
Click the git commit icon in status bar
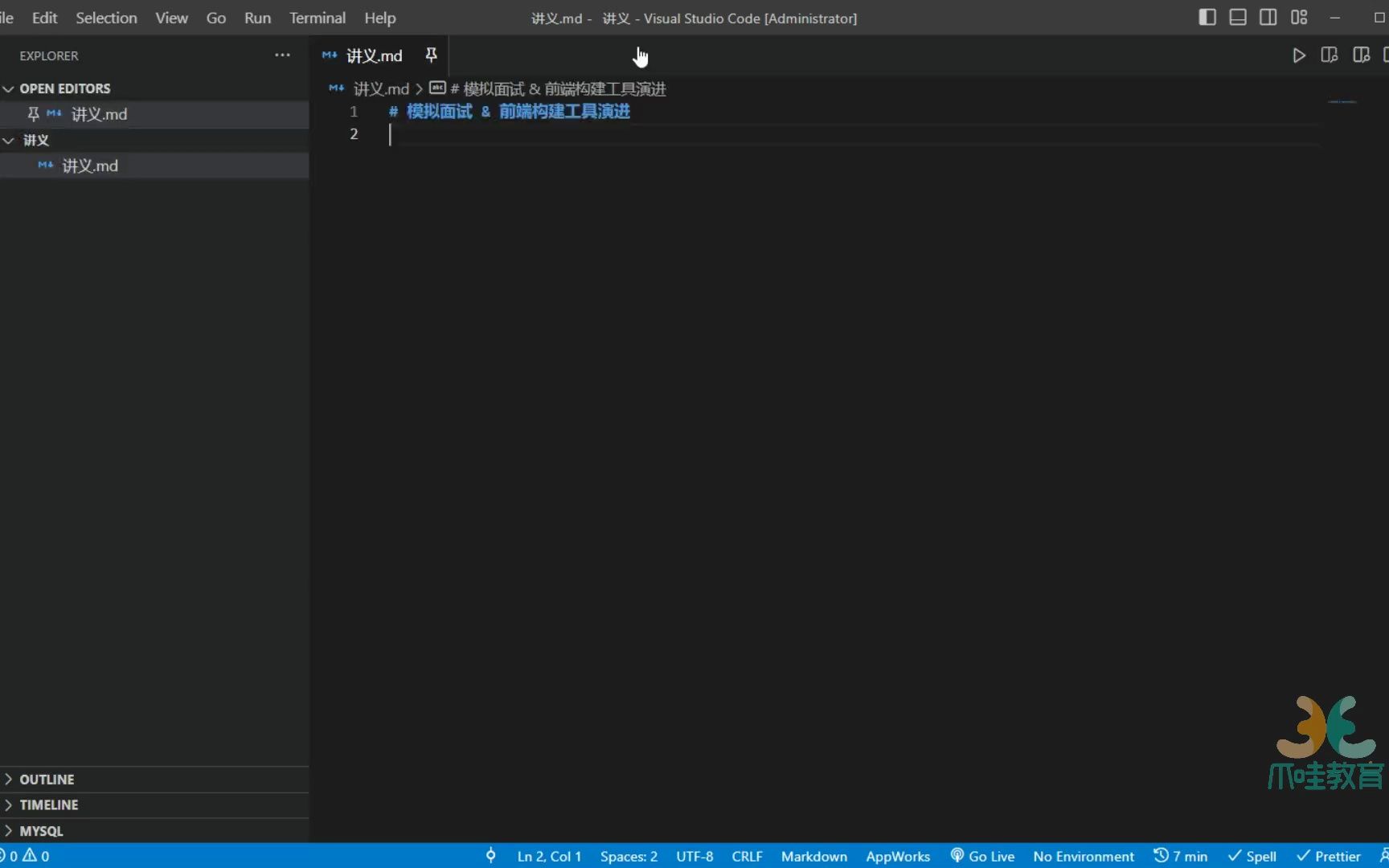(x=490, y=856)
